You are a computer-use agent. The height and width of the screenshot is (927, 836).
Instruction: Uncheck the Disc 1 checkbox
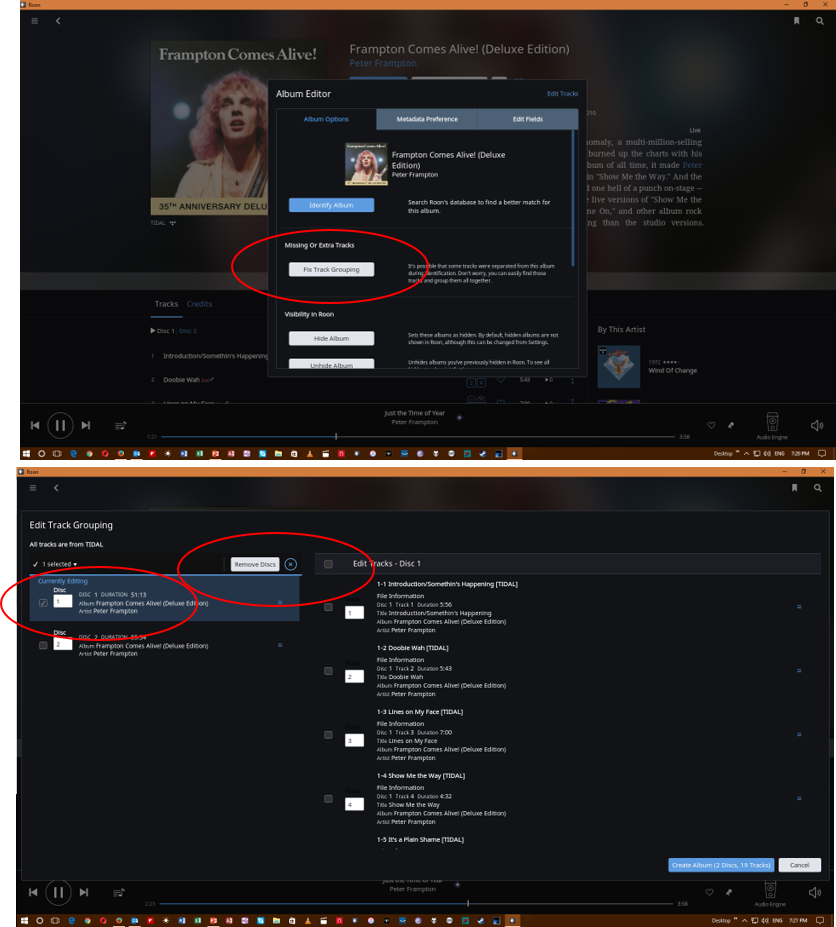(43, 603)
